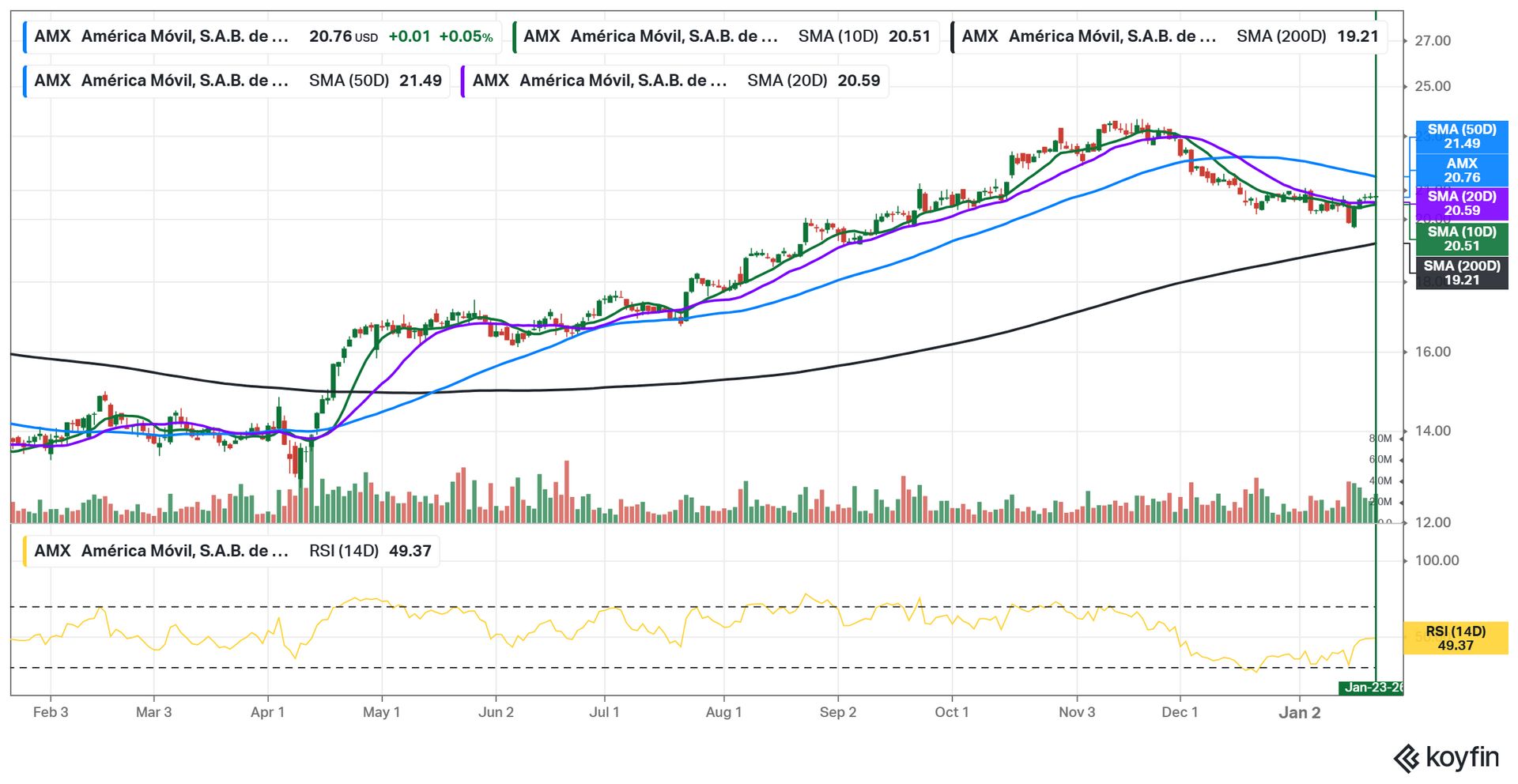Click the green SMA (10D) tag on price axis
This screenshot has height=784, width=1518.
(x=1462, y=239)
